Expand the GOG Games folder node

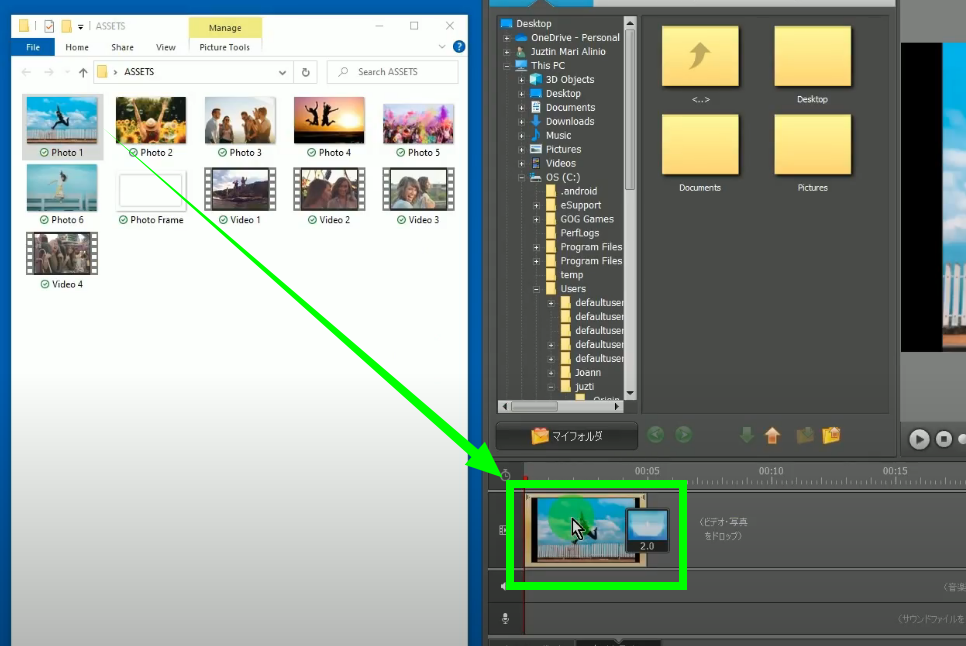pos(537,219)
